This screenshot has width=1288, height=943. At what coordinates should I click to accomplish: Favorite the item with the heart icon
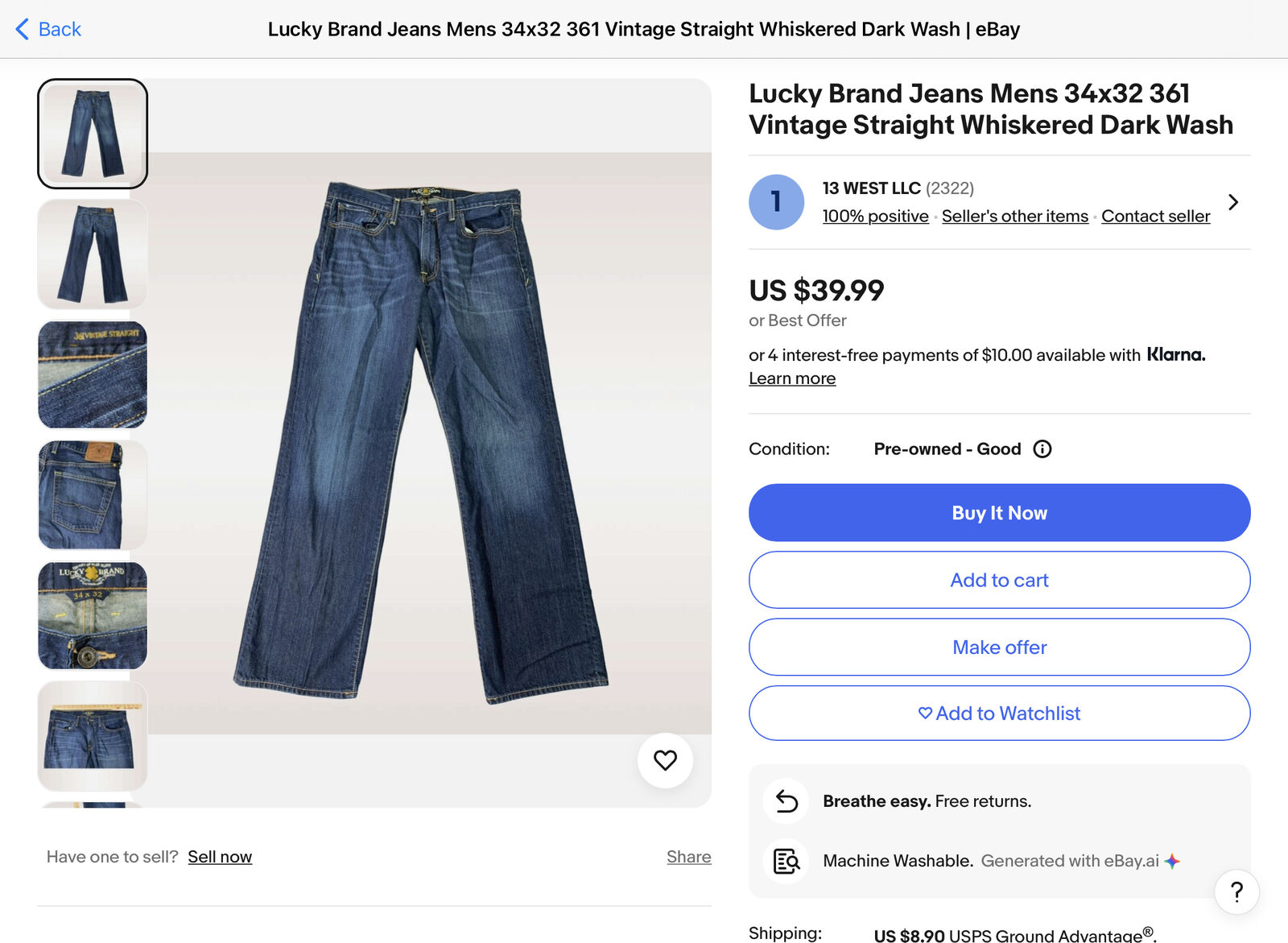[665, 760]
